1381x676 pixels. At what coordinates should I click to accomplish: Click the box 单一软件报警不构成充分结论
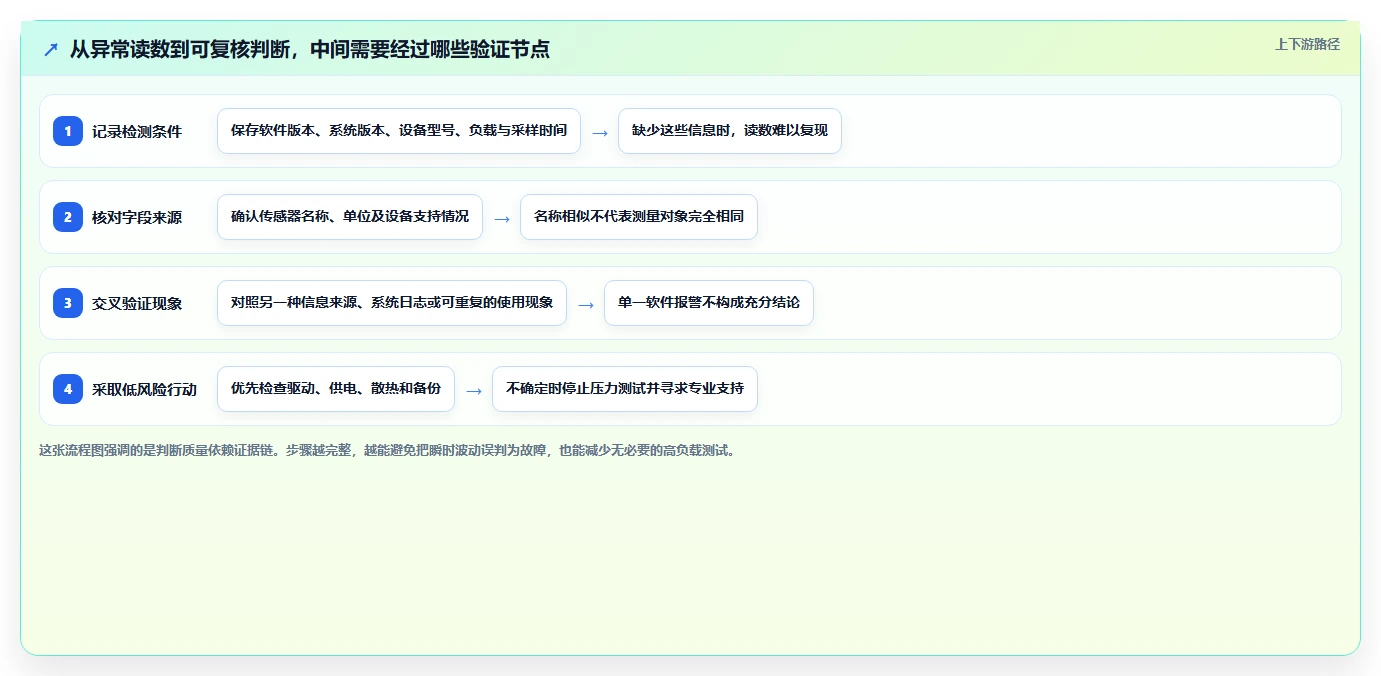[x=709, y=303]
